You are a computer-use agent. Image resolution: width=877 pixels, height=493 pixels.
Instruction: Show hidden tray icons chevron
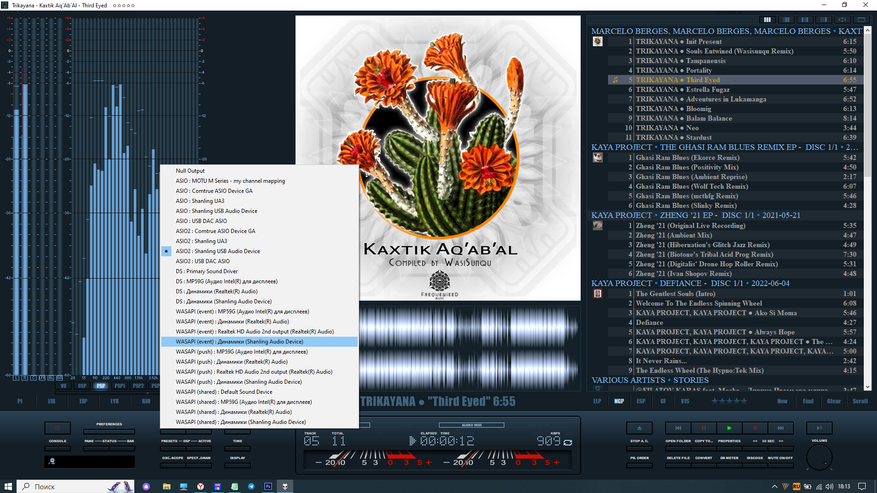(775, 487)
